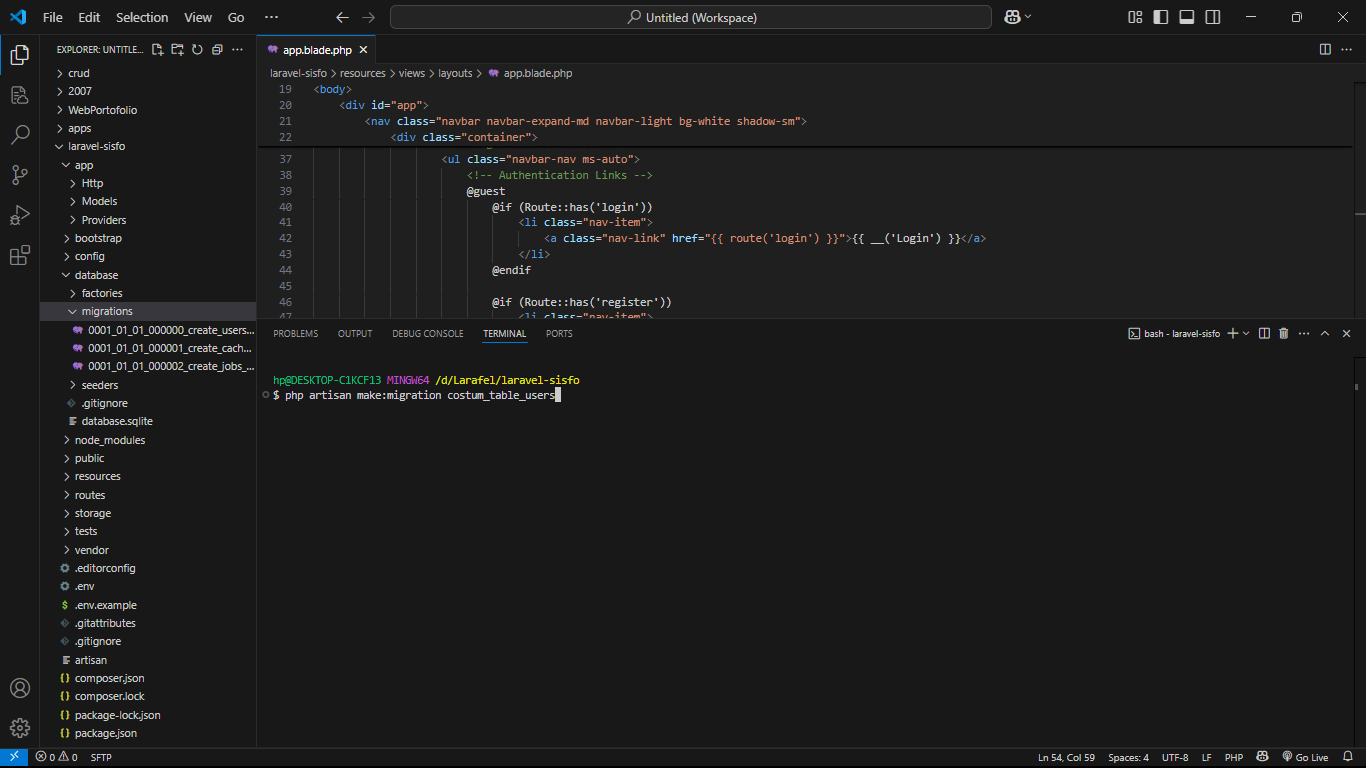
Task: Click Go Live in status bar
Action: (x=1304, y=757)
